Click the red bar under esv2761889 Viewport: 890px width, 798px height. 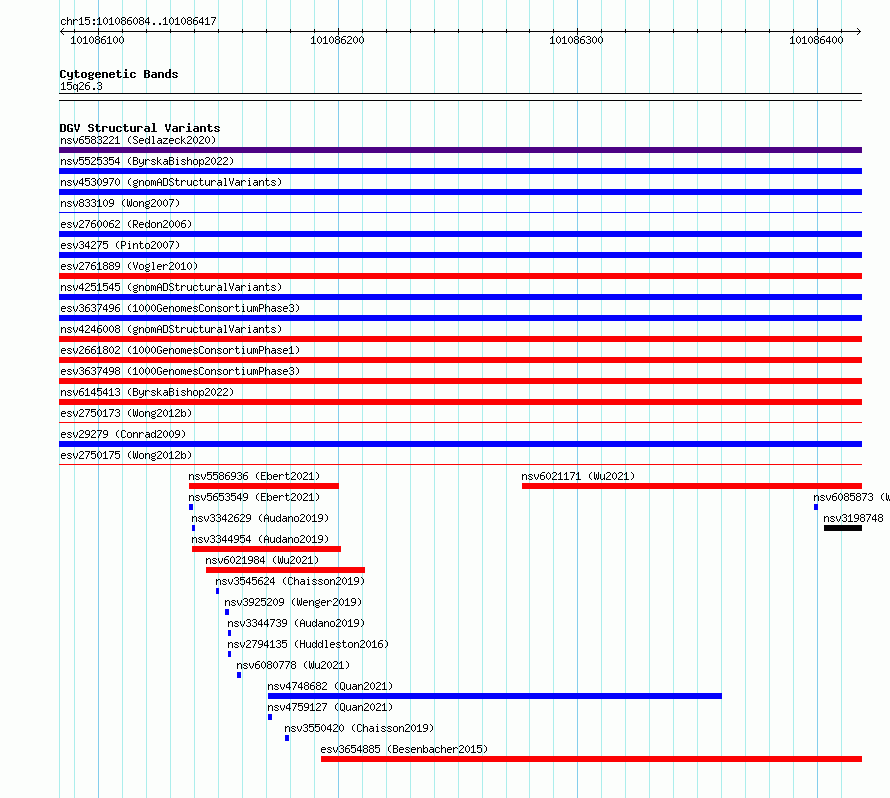[460, 276]
